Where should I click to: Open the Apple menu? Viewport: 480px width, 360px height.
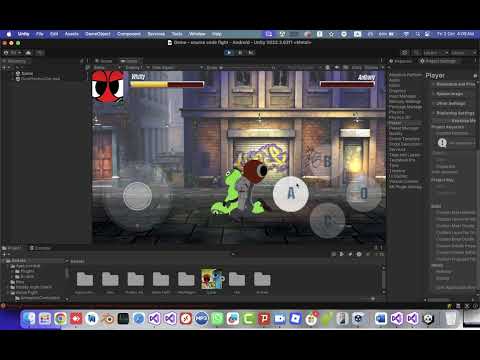pos(9,34)
